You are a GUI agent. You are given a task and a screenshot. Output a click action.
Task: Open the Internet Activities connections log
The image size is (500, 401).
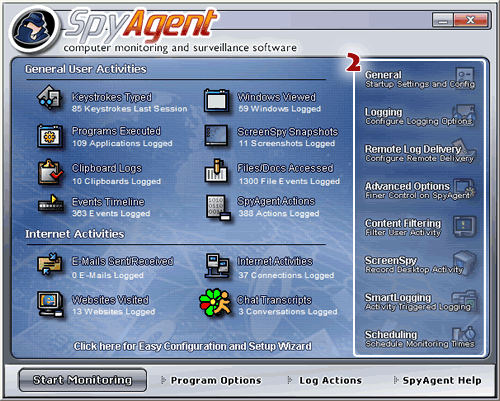point(275,261)
